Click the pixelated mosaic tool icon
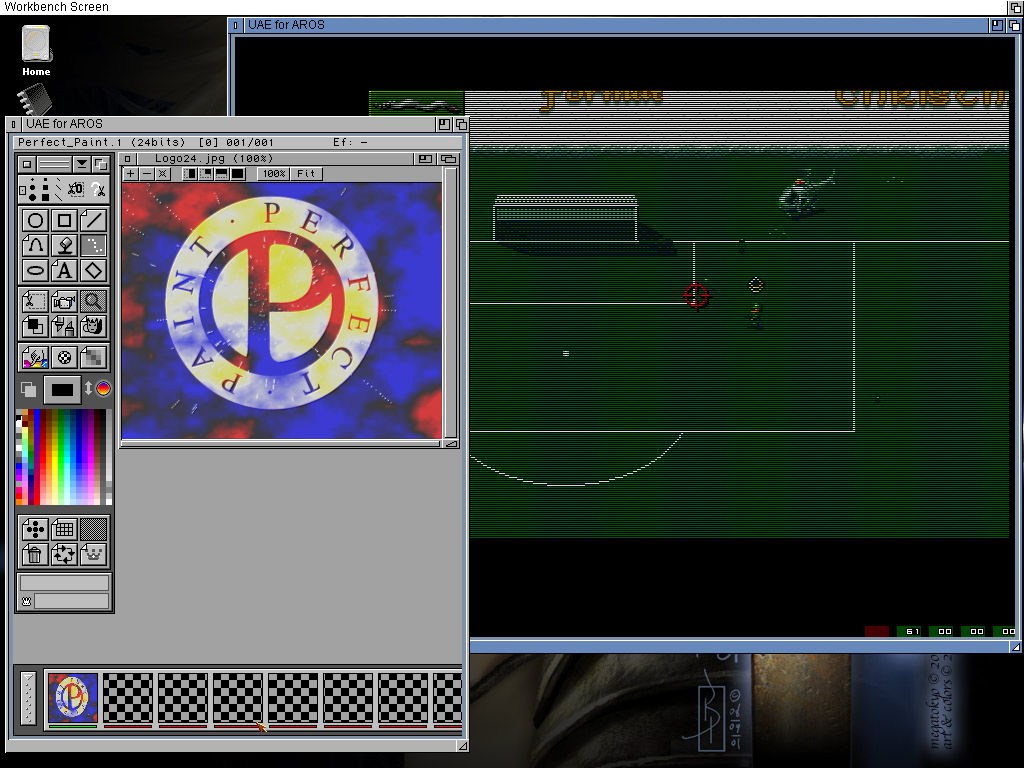1024x768 pixels. [x=93, y=357]
